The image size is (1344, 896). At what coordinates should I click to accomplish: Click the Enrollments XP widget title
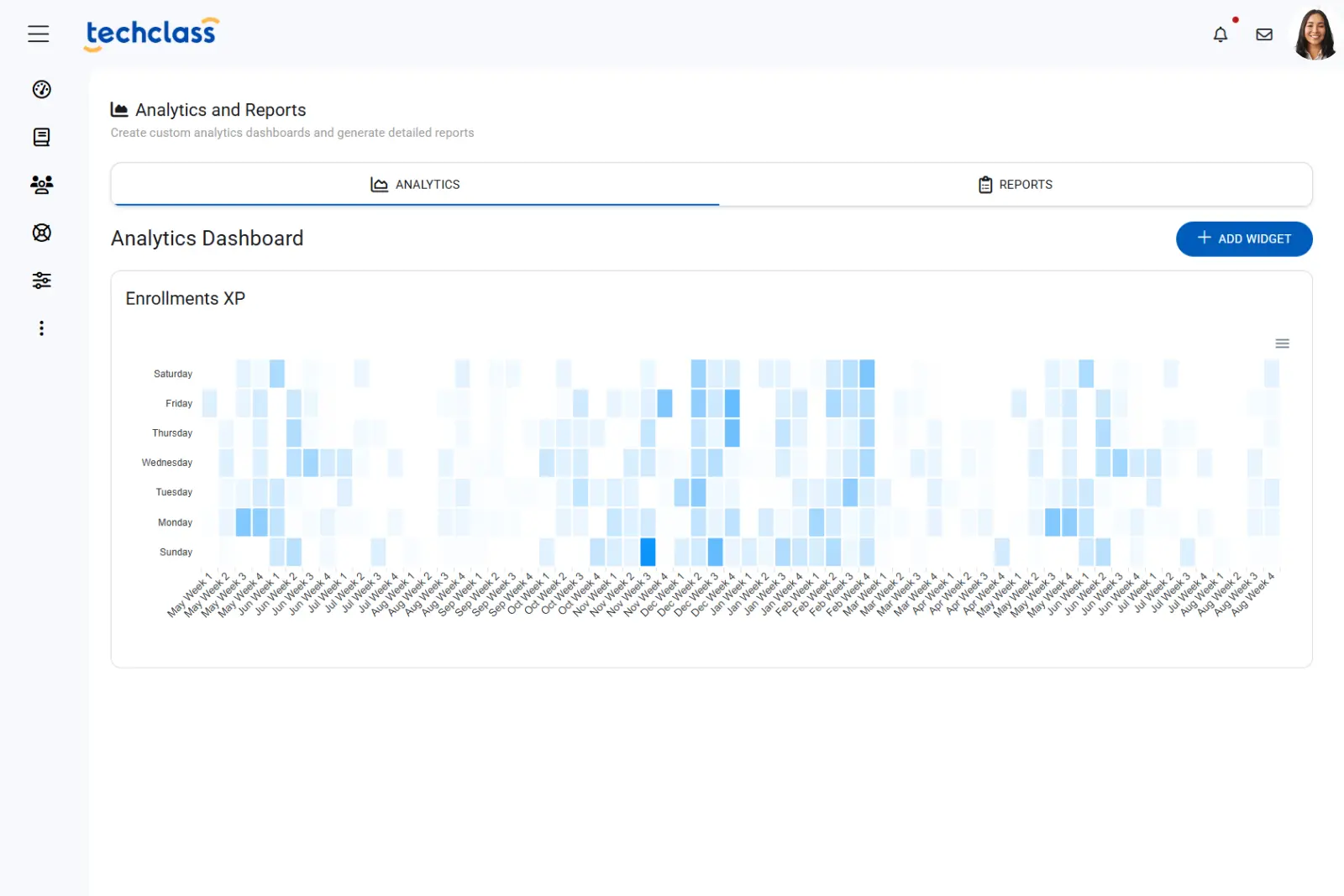[185, 298]
